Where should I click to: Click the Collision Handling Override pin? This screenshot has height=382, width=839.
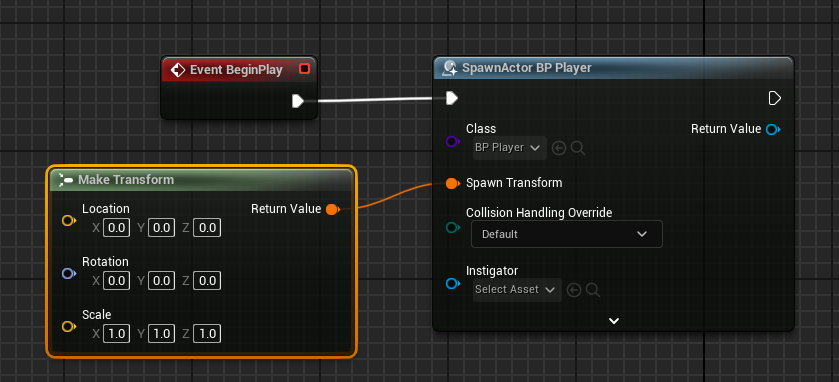[453, 228]
